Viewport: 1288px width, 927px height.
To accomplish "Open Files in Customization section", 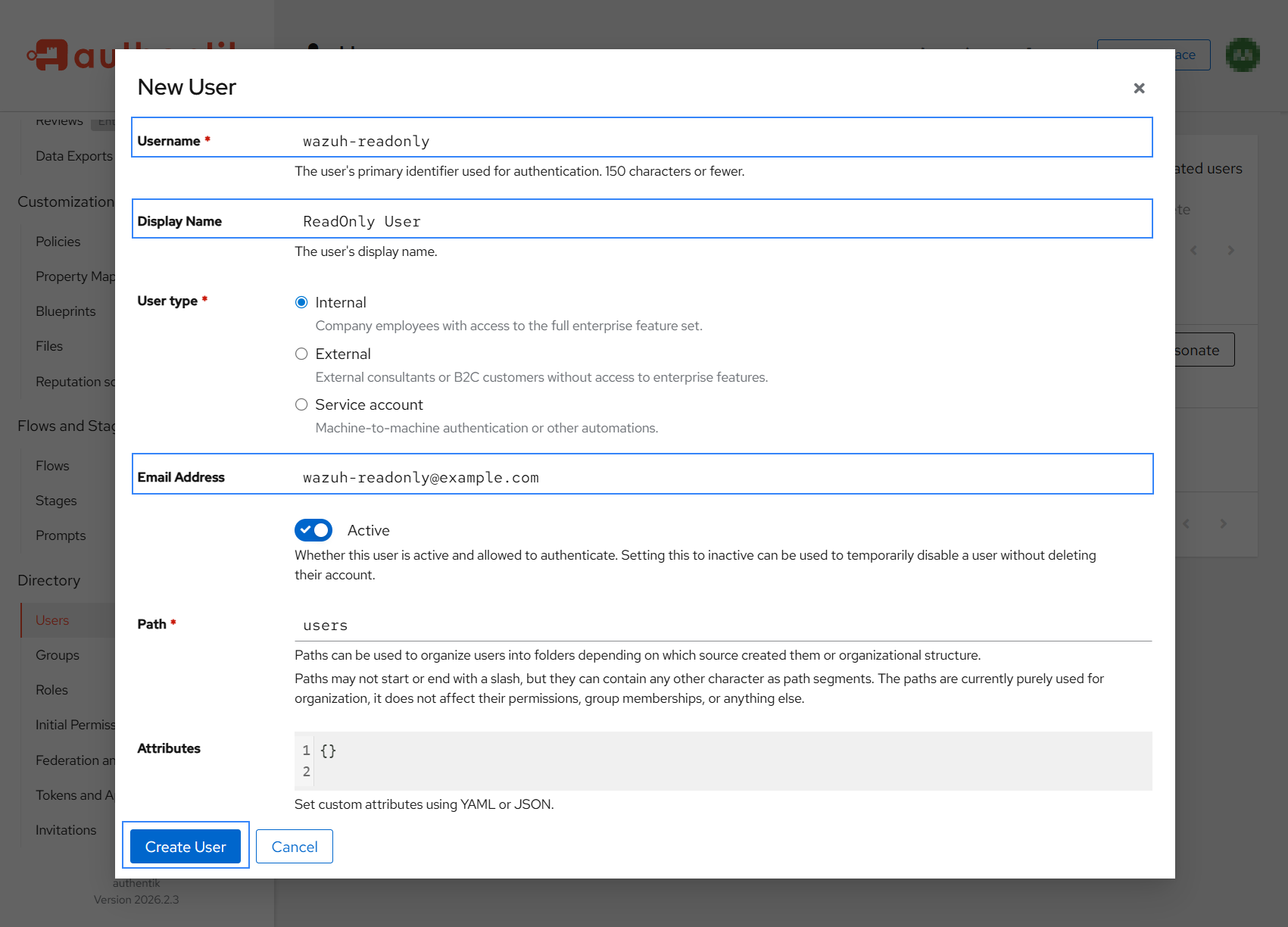I will 49,346.
